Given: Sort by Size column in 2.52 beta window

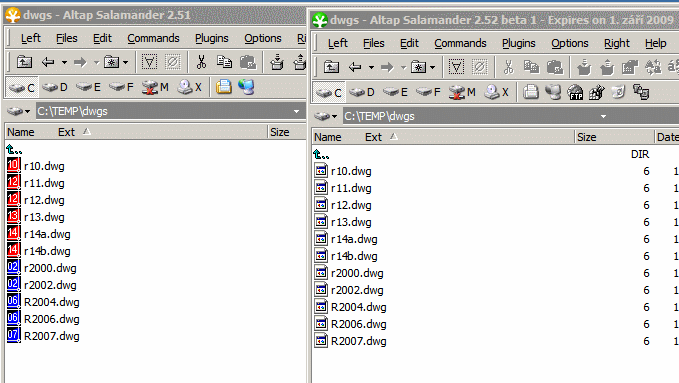Looking at the screenshot, I should [587, 137].
